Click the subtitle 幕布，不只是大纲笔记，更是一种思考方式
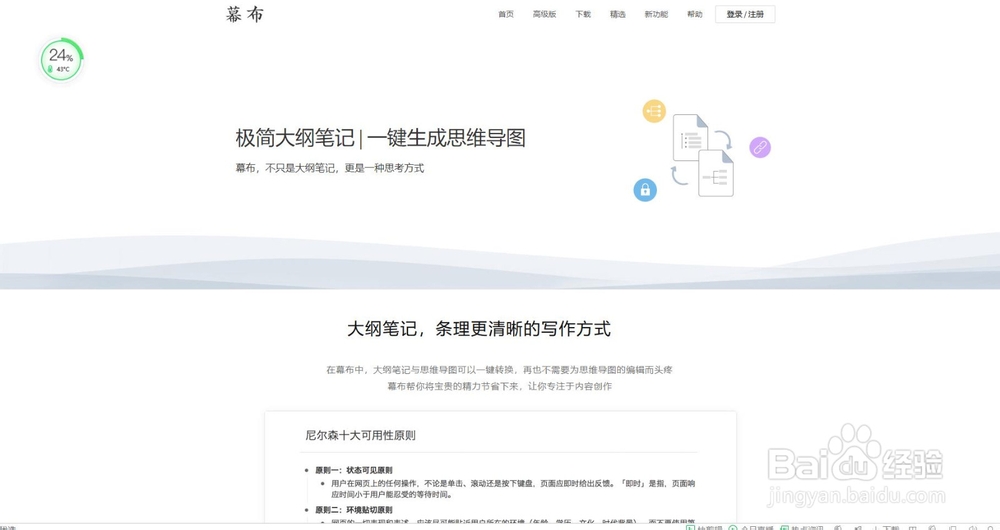This screenshot has height=530, width=1000. coord(330,168)
